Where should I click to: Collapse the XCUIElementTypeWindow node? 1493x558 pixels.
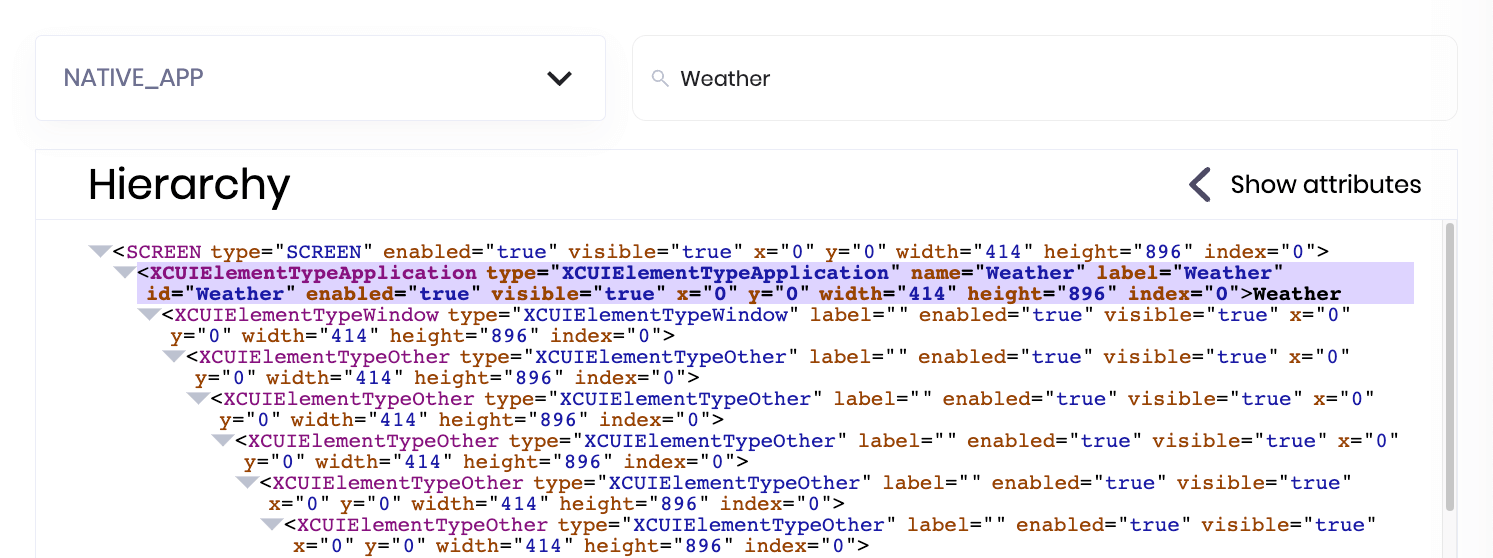pos(148,314)
